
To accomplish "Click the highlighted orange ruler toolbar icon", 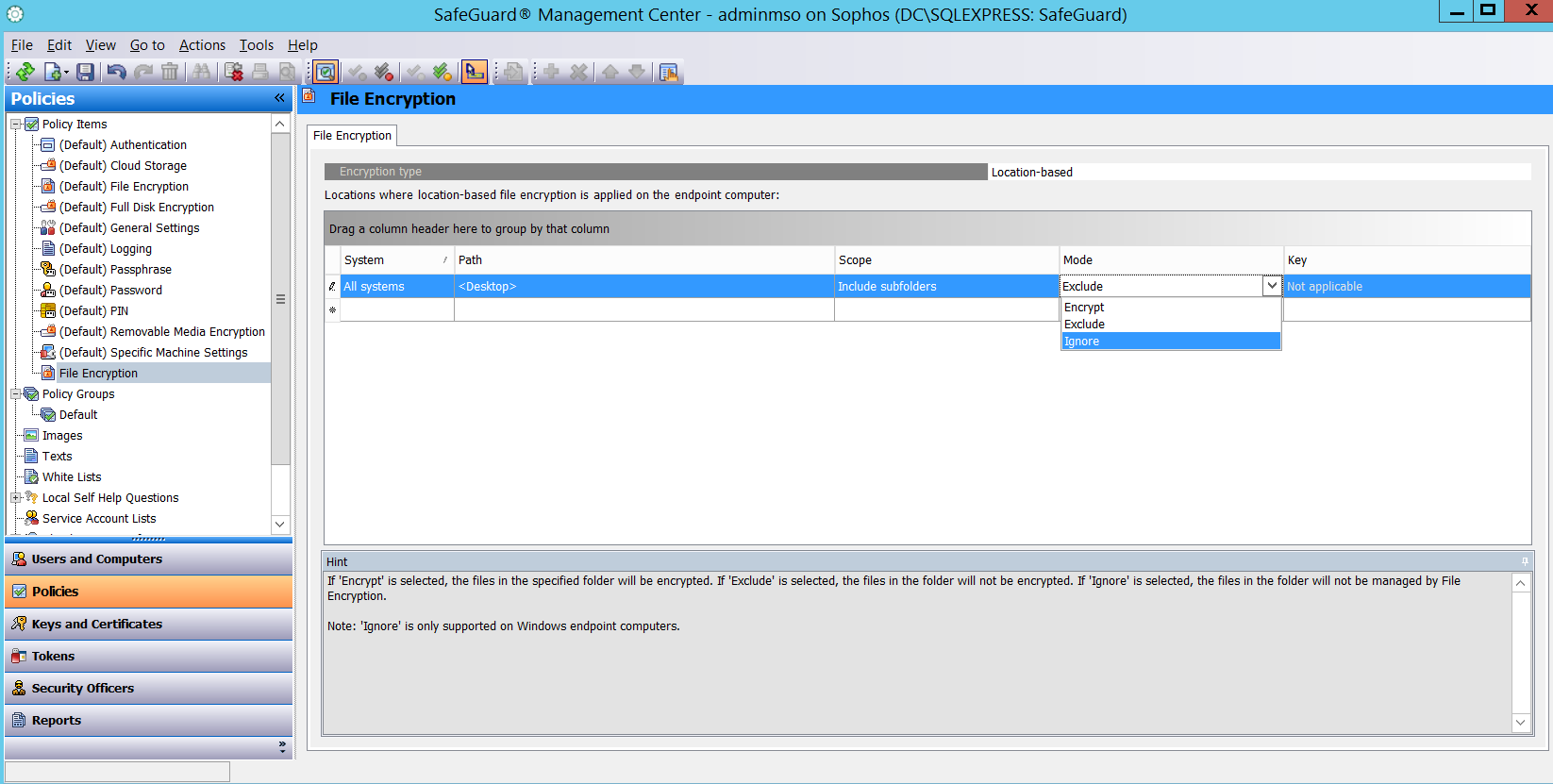I will 475,72.
